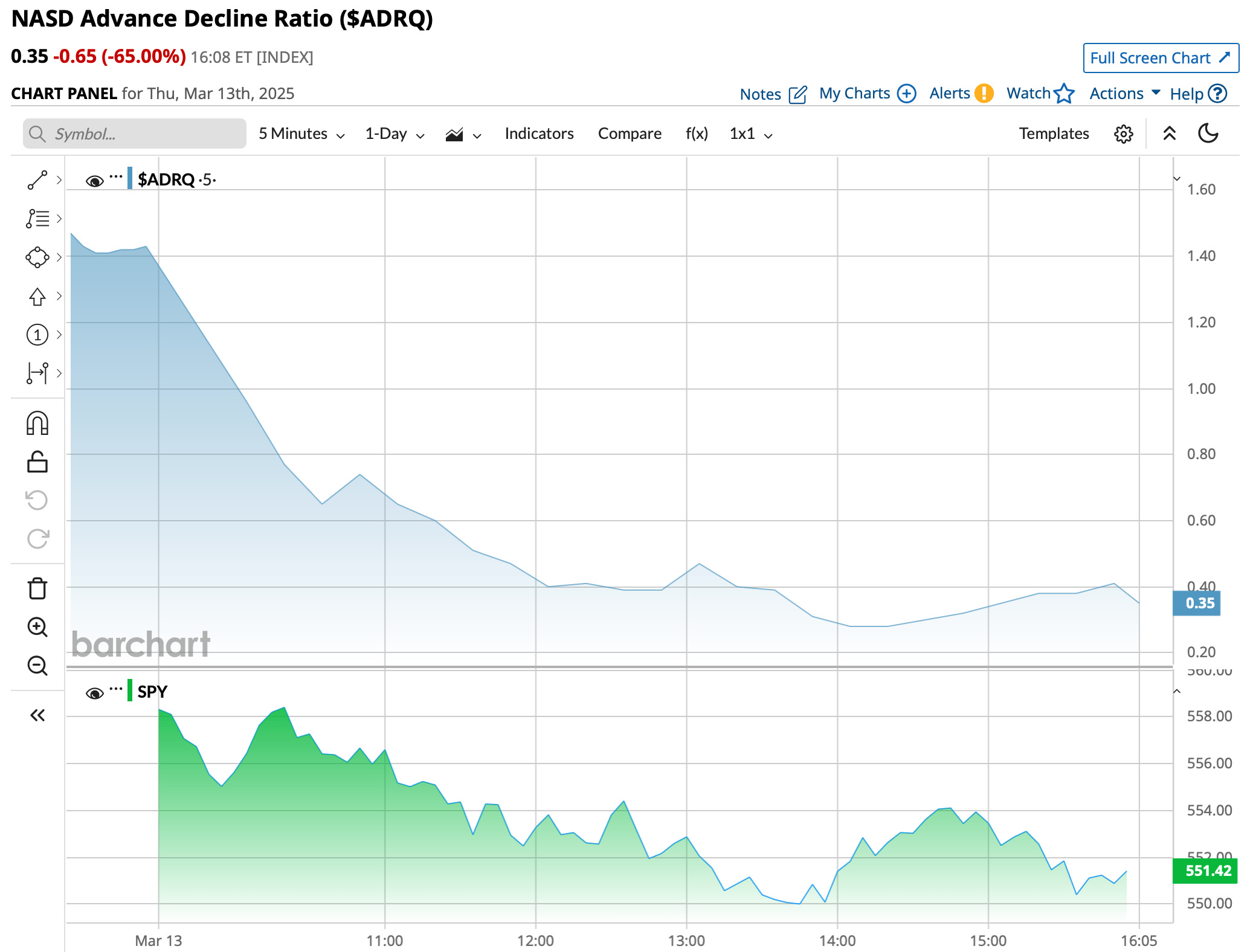The image size is (1253, 952).
Task: Click the lock drawings padlock icon
Action: 37,462
